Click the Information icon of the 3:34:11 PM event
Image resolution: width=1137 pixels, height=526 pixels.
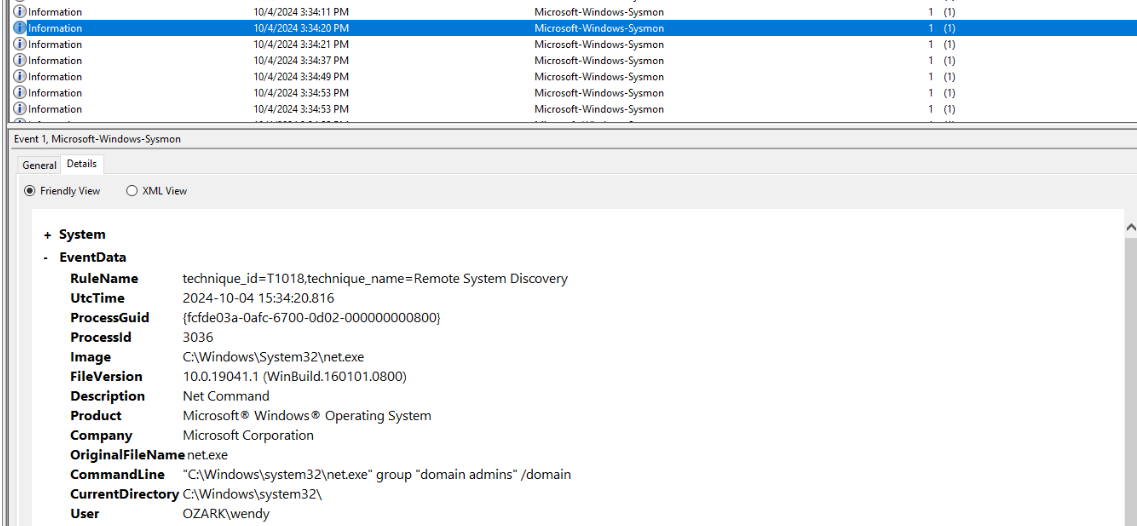tap(20, 12)
